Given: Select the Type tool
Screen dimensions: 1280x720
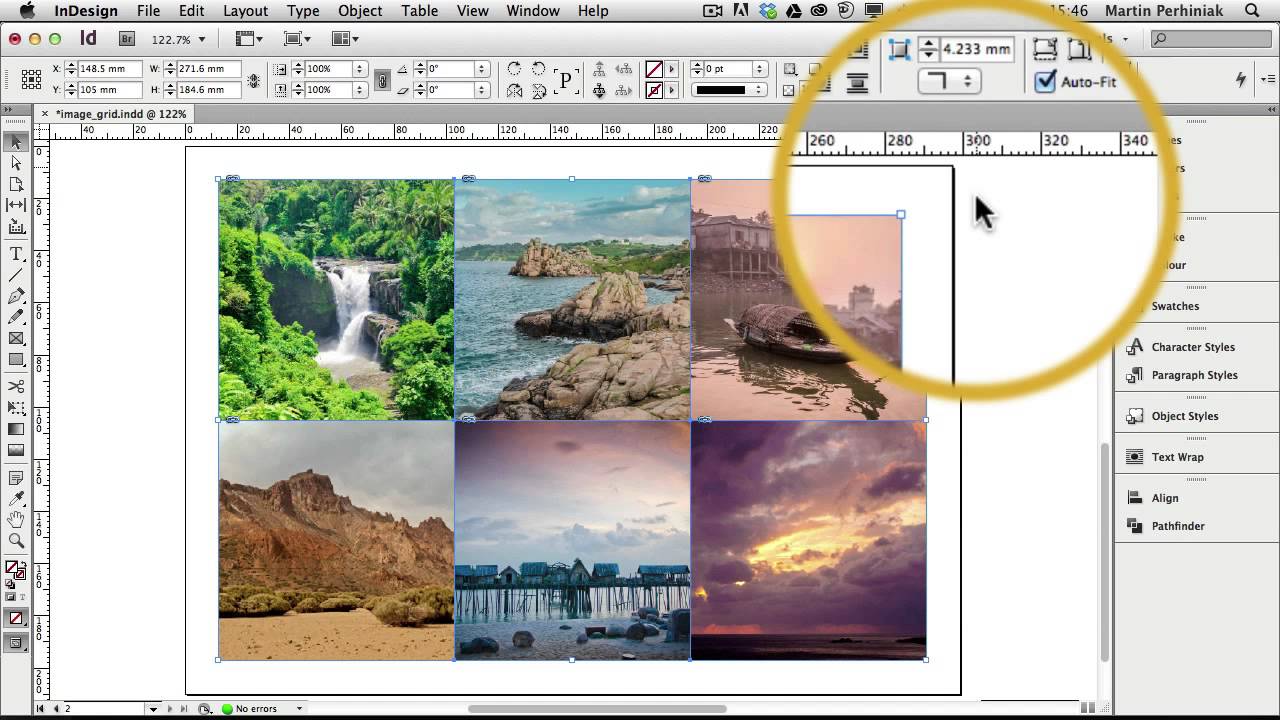Looking at the screenshot, I should pos(16,254).
